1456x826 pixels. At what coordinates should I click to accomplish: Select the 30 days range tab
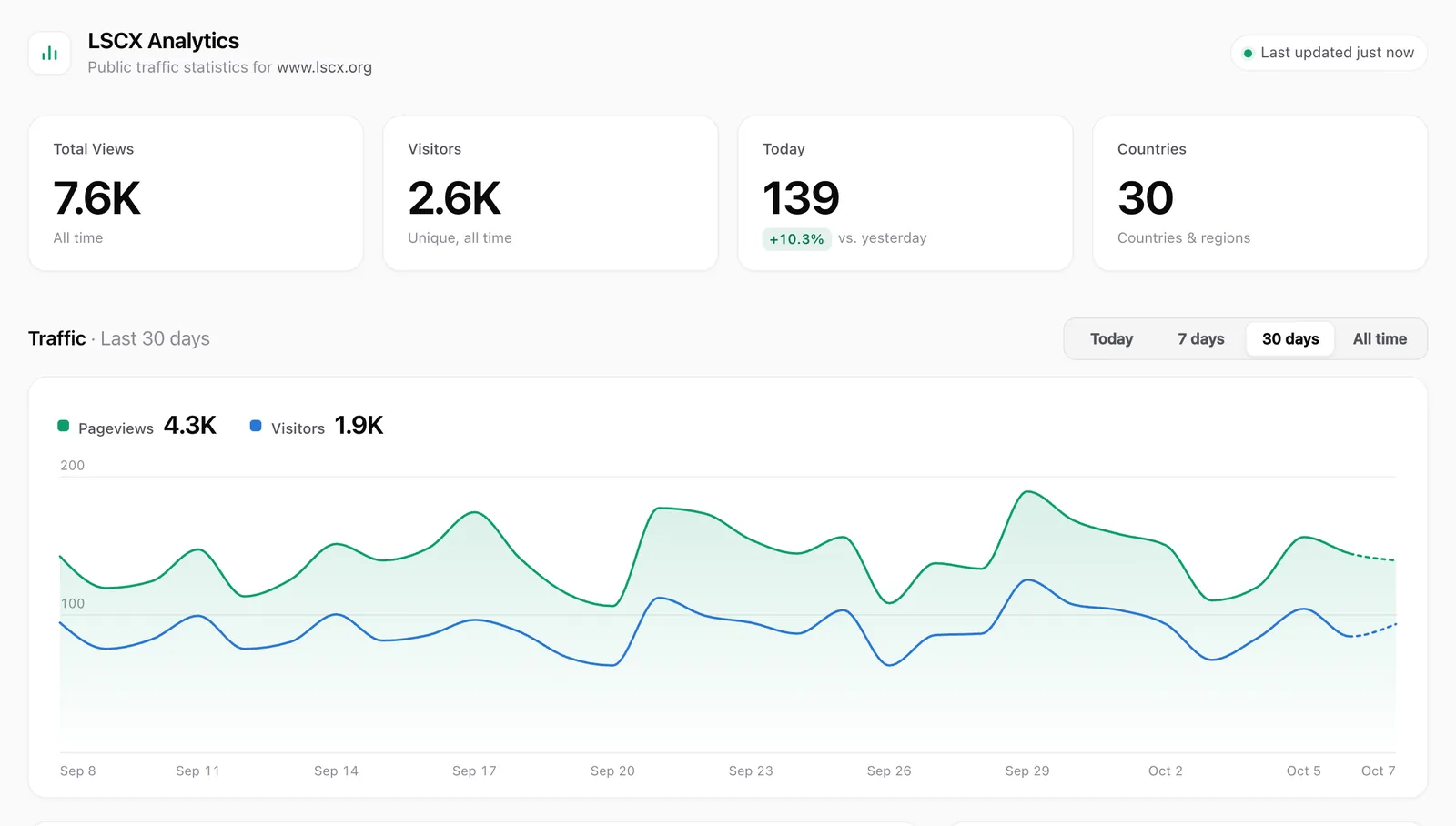pyautogui.click(x=1290, y=338)
